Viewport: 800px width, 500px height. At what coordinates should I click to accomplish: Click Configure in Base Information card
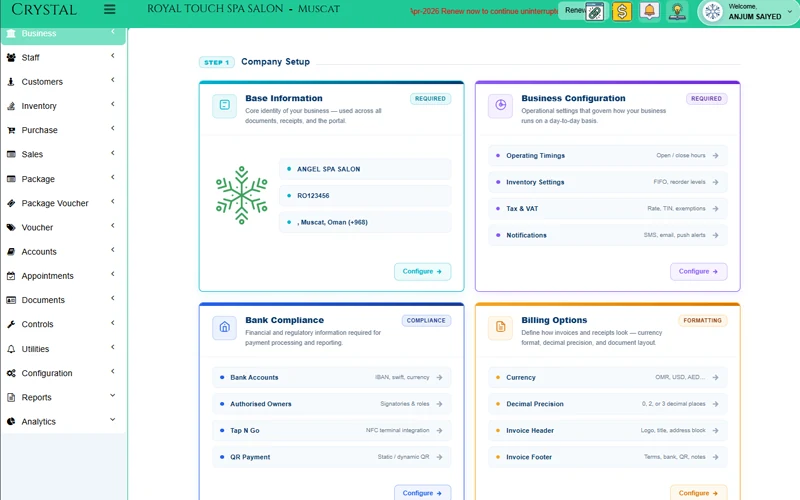(422, 271)
